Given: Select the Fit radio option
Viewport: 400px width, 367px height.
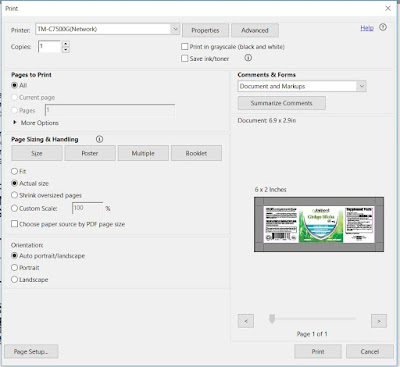Looking at the screenshot, I should pyautogui.click(x=14, y=171).
